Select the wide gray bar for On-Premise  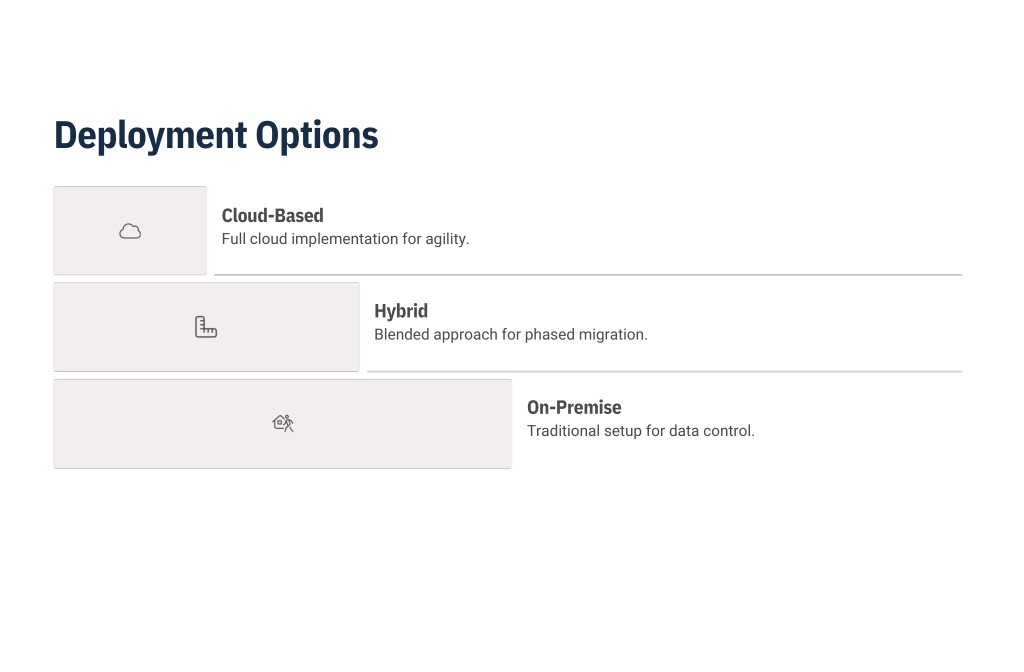283,423
